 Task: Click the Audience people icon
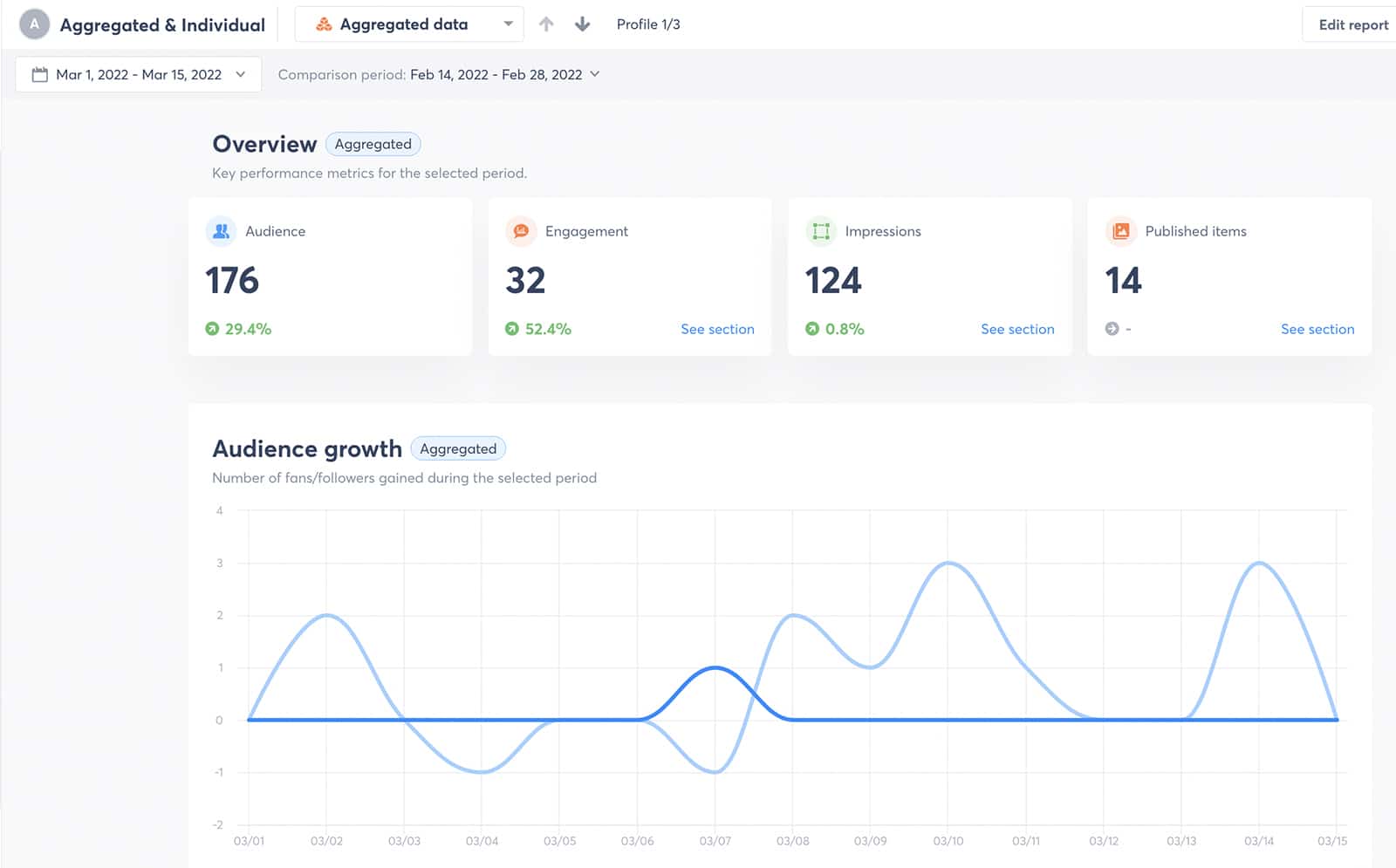click(220, 230)
